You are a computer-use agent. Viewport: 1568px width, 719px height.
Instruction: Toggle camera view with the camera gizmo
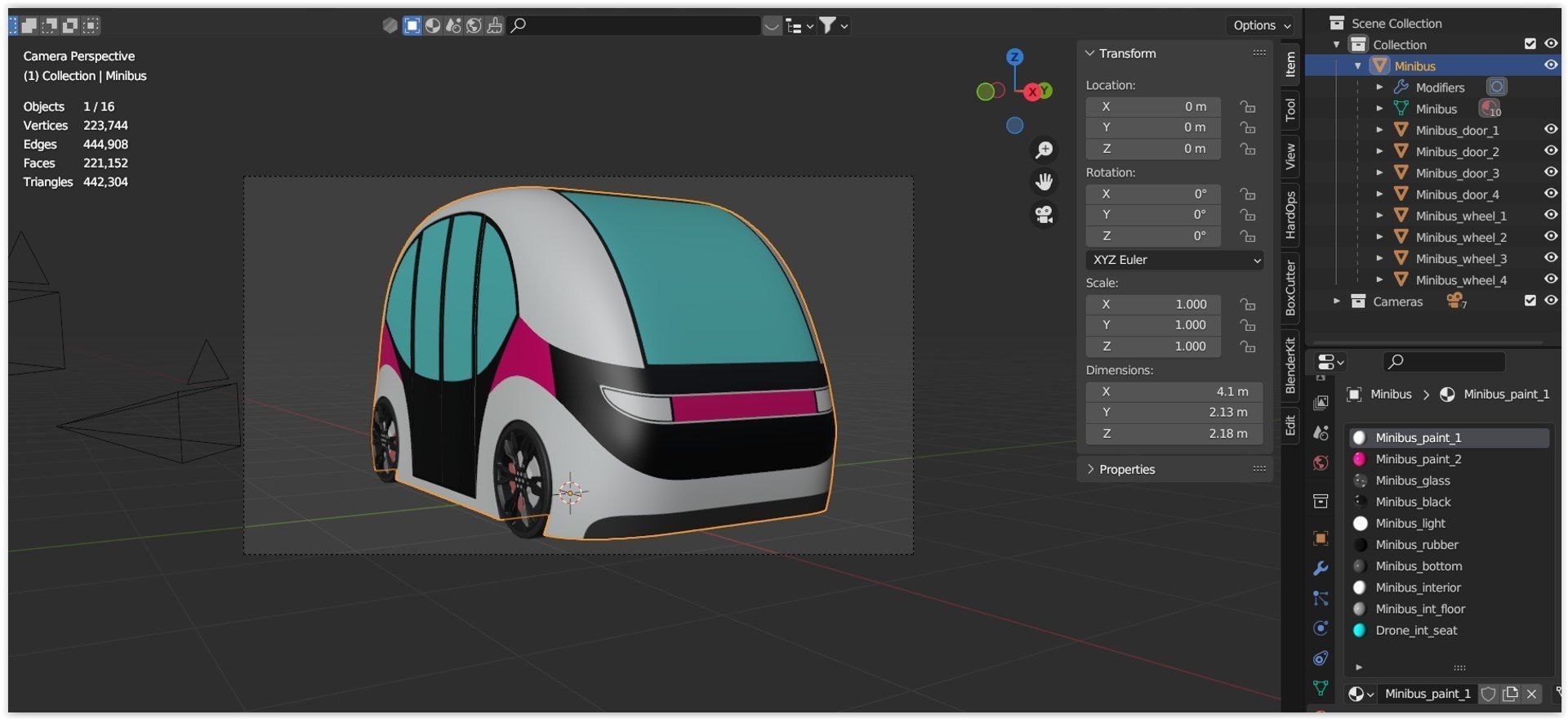[x=1044, y=214]
